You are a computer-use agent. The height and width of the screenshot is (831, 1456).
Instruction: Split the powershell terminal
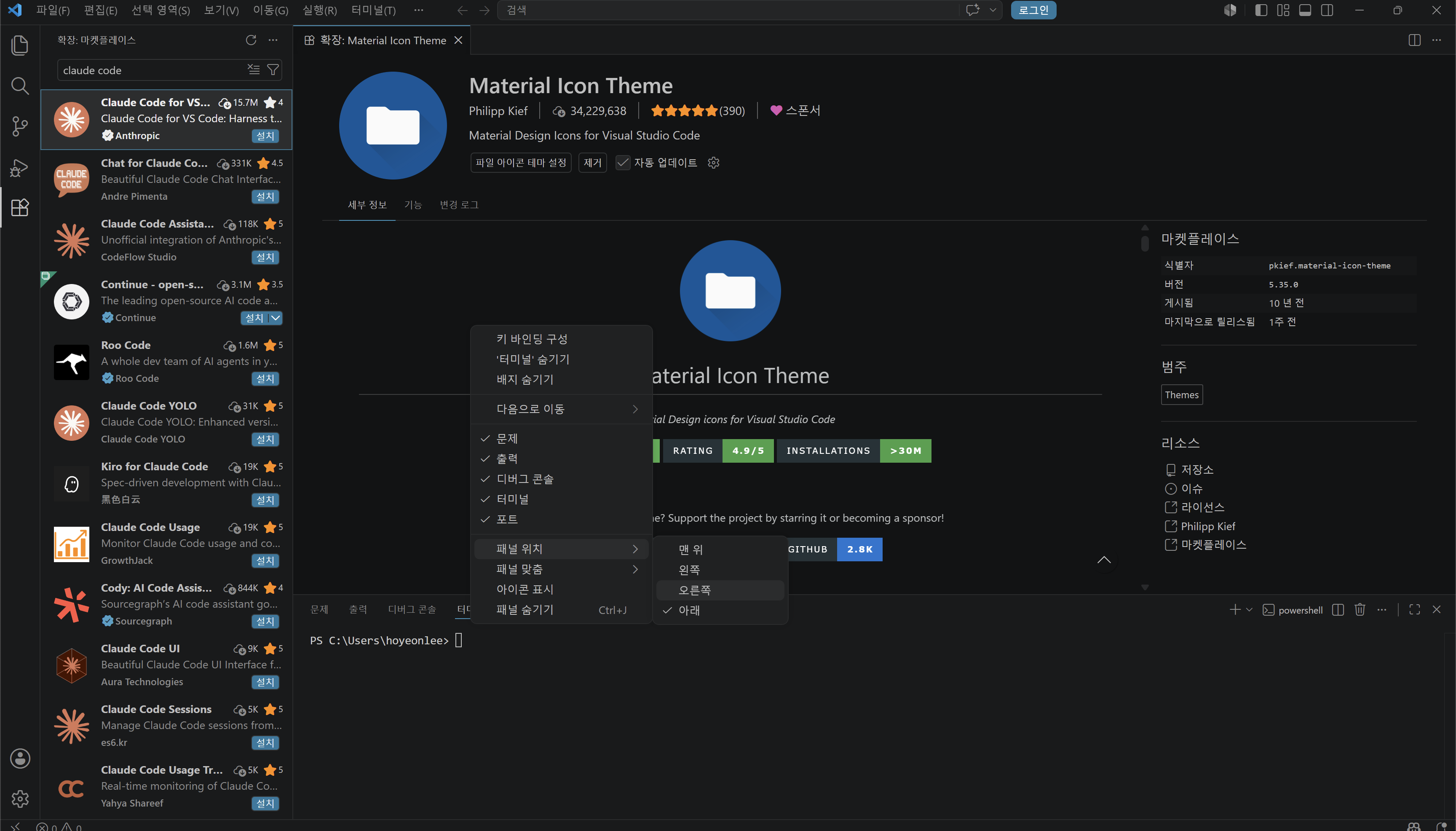click(x=1338, y=609)
